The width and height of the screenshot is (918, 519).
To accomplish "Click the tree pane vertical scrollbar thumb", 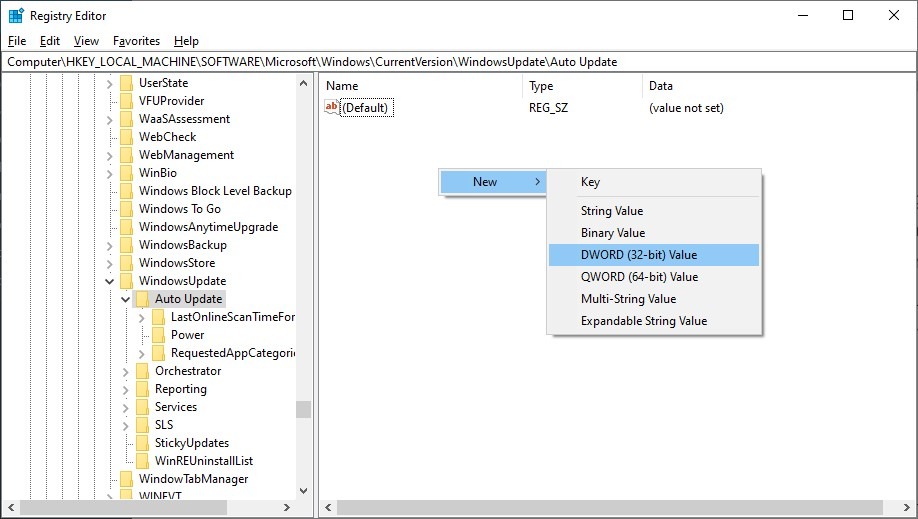I will [x=303, y=409].
